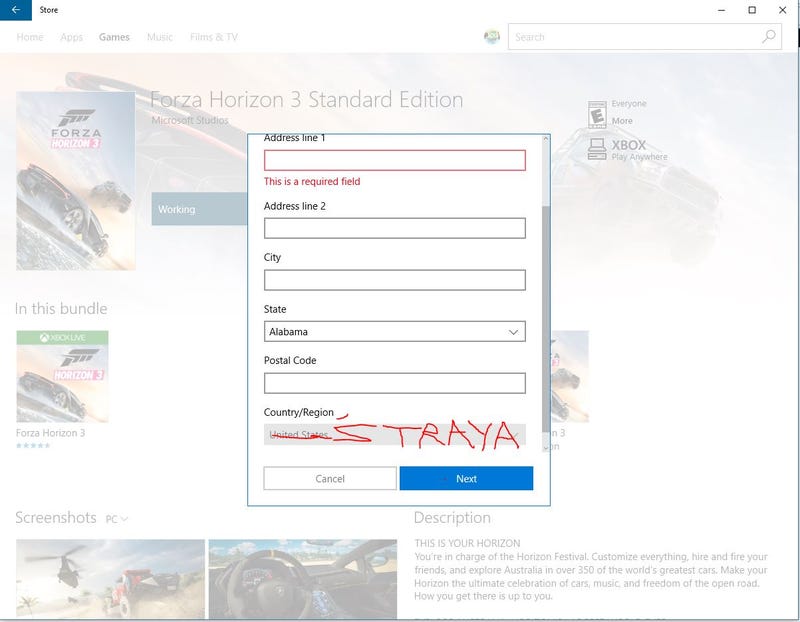Click the 'This is a required field' message
This screenshot has width=800, height=622.
pyautogui.click(x=312, y=182)
